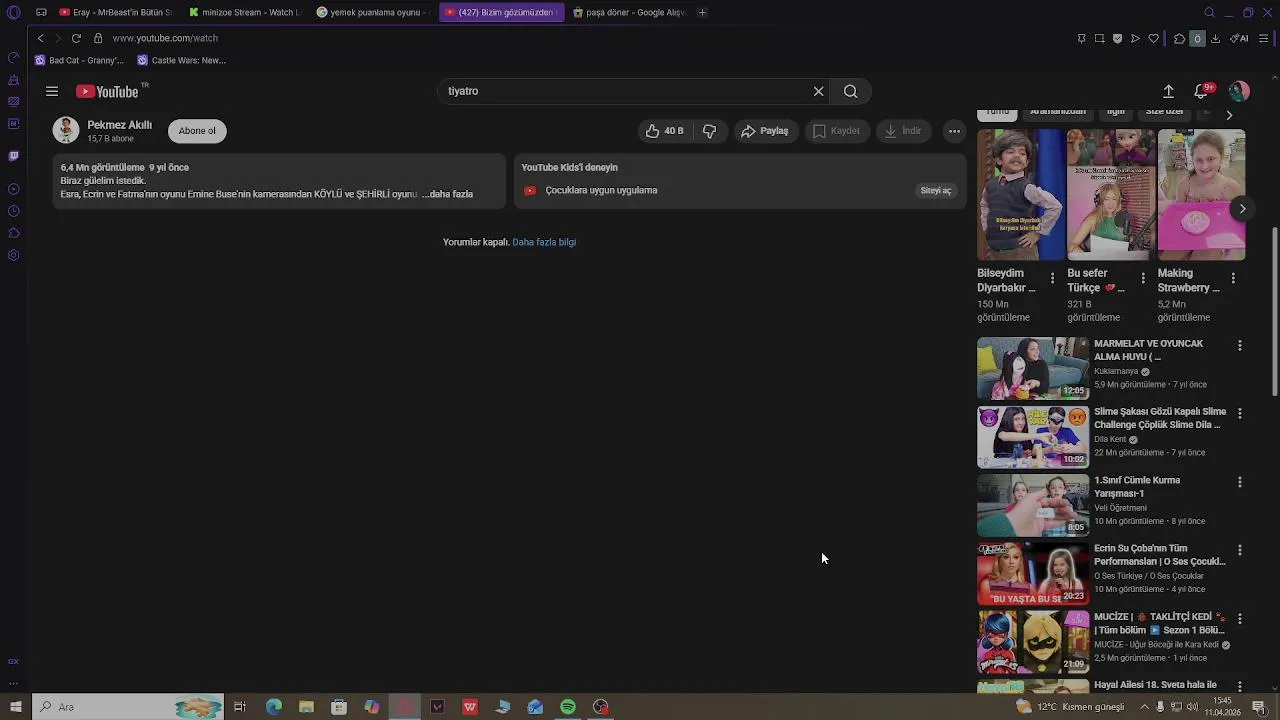The image size is (1280, 720).
Task: Open the YouTube hamburger guide menu
Action: pos(52,91)
